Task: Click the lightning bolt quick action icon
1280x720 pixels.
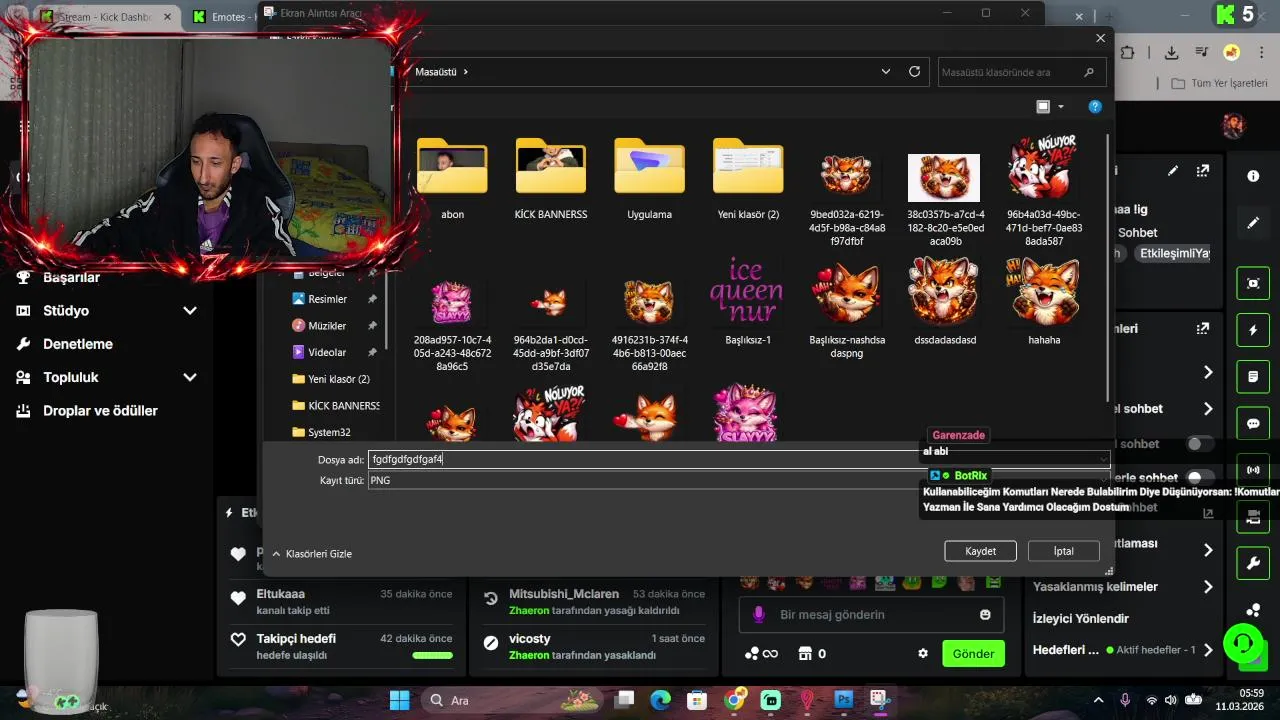Action: click(1253, 330)
